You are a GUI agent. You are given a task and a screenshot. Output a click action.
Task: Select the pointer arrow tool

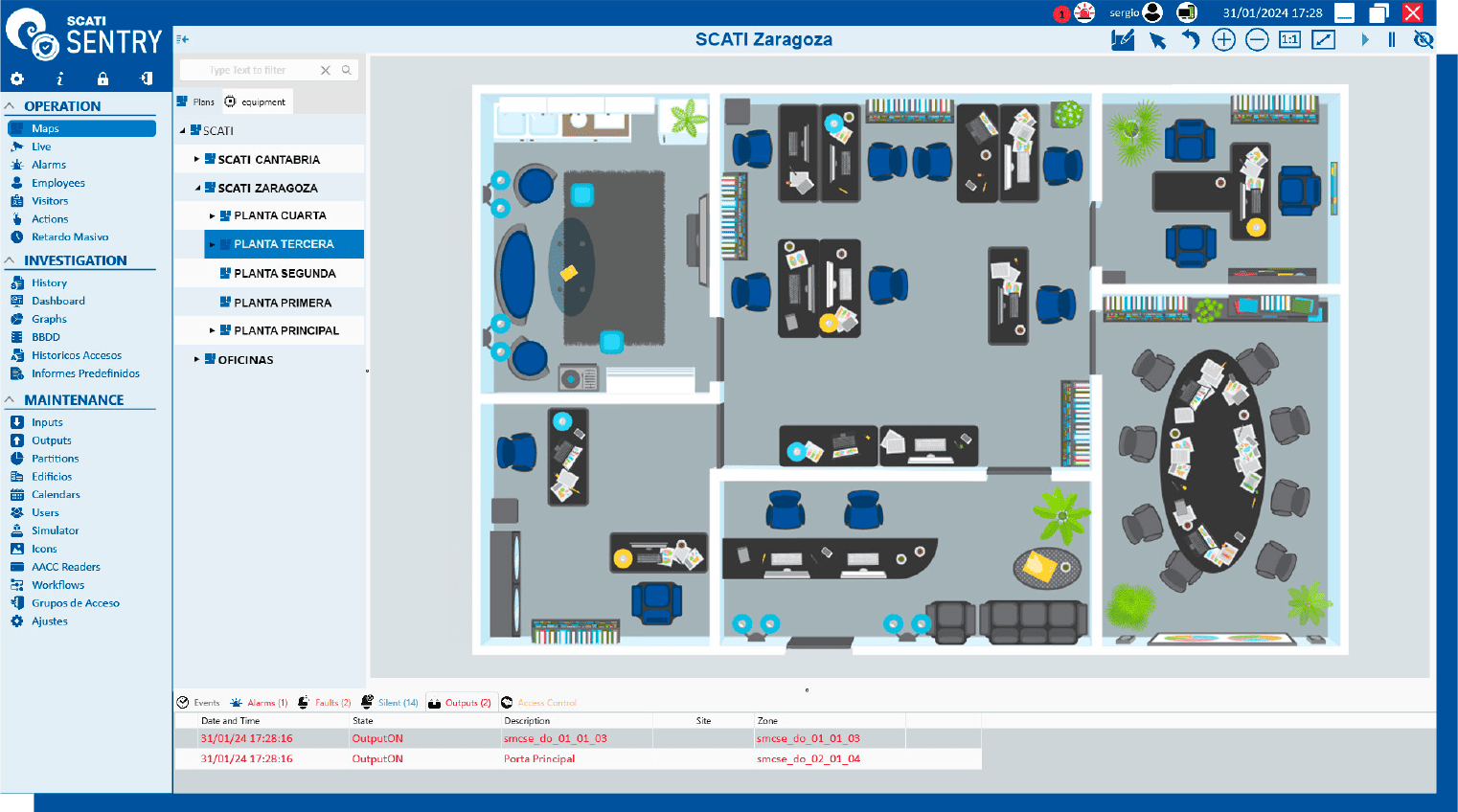pos(1158,40)
